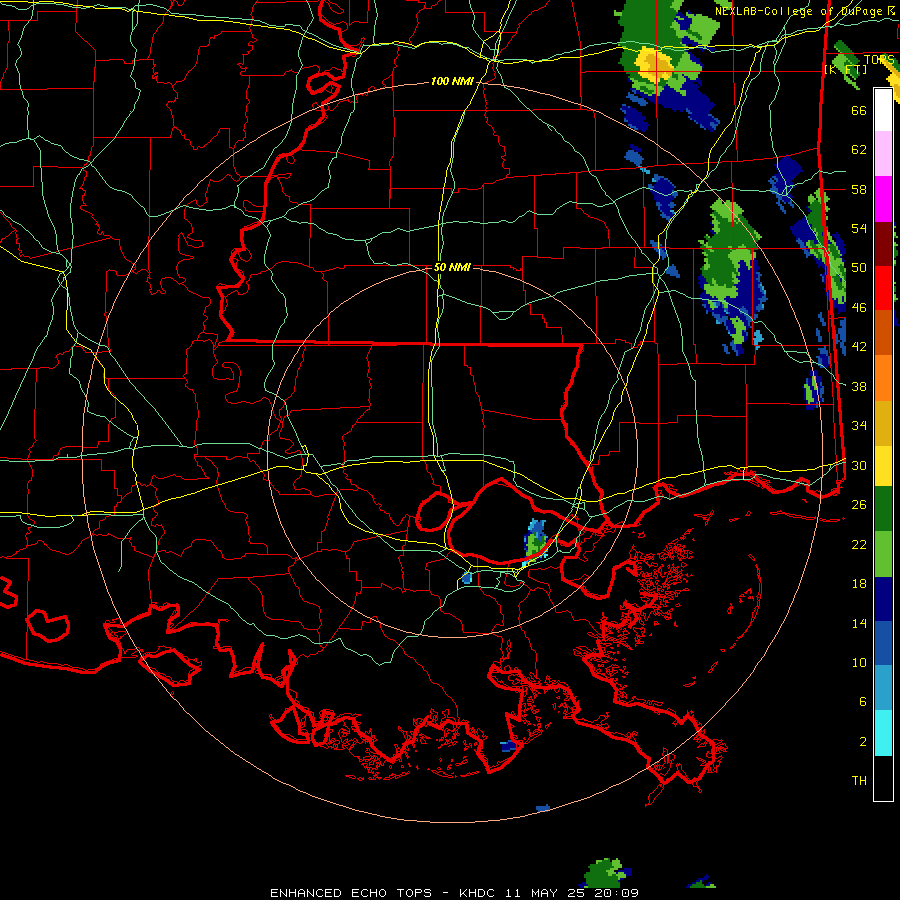Click the black TH swatch in legend
The height and width of the screenshot is (900, 900).
tap(883, 778)
